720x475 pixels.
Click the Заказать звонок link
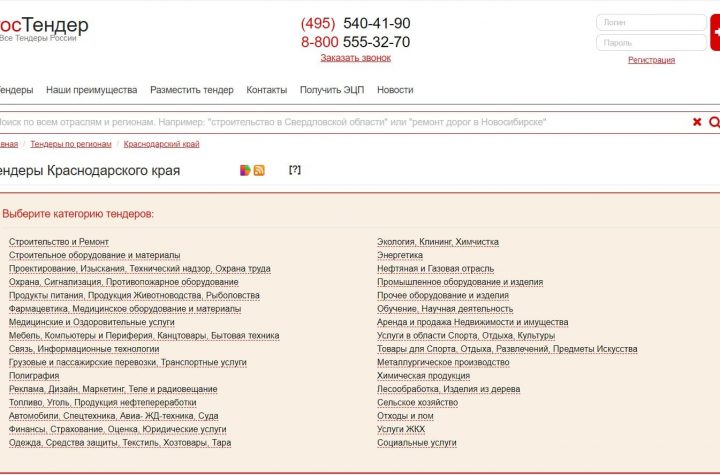tap(355, 58)
